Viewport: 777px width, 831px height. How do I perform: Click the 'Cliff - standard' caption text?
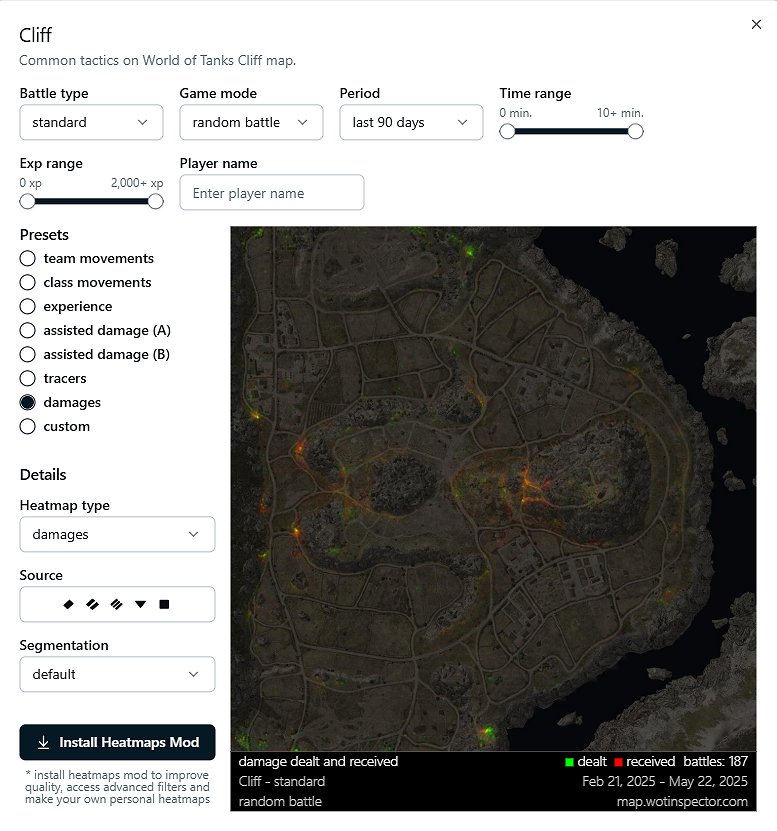[x=281, y=781]
